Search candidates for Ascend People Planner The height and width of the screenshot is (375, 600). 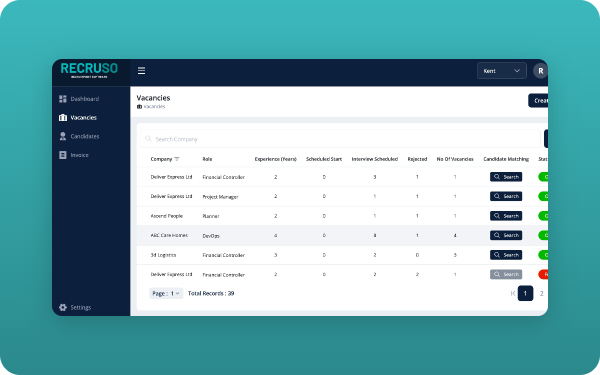click(x=506, y=216)
